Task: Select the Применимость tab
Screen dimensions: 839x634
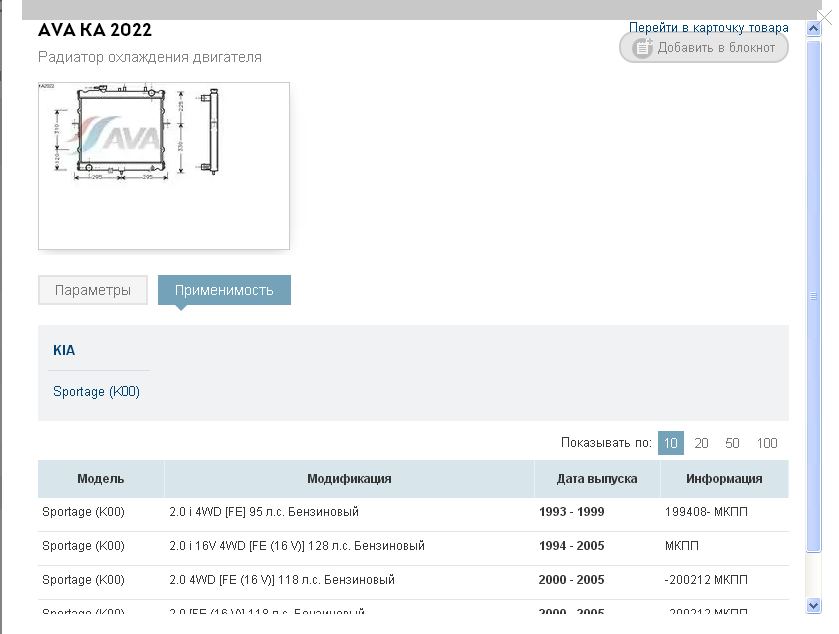Action: click(224, 290)
